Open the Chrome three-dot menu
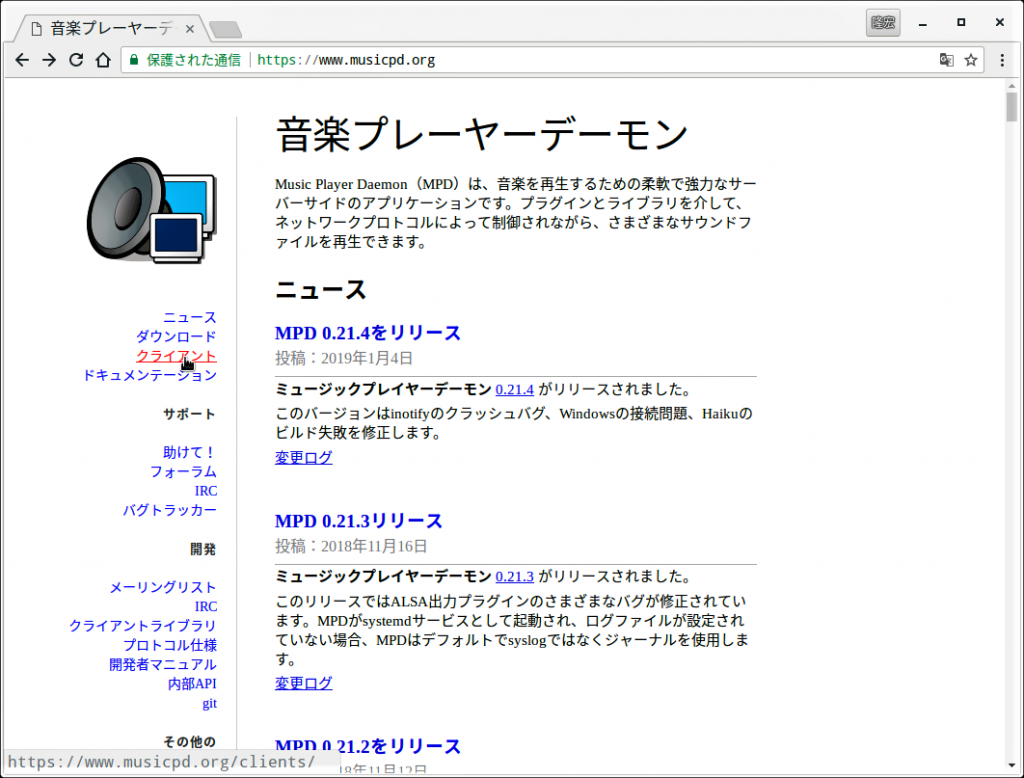The image size is (1024, 778). [1002, 60]
